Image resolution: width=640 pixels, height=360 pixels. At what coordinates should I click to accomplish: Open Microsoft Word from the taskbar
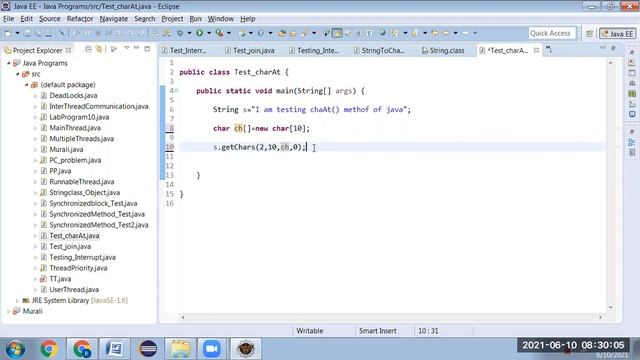pos(115,349)
